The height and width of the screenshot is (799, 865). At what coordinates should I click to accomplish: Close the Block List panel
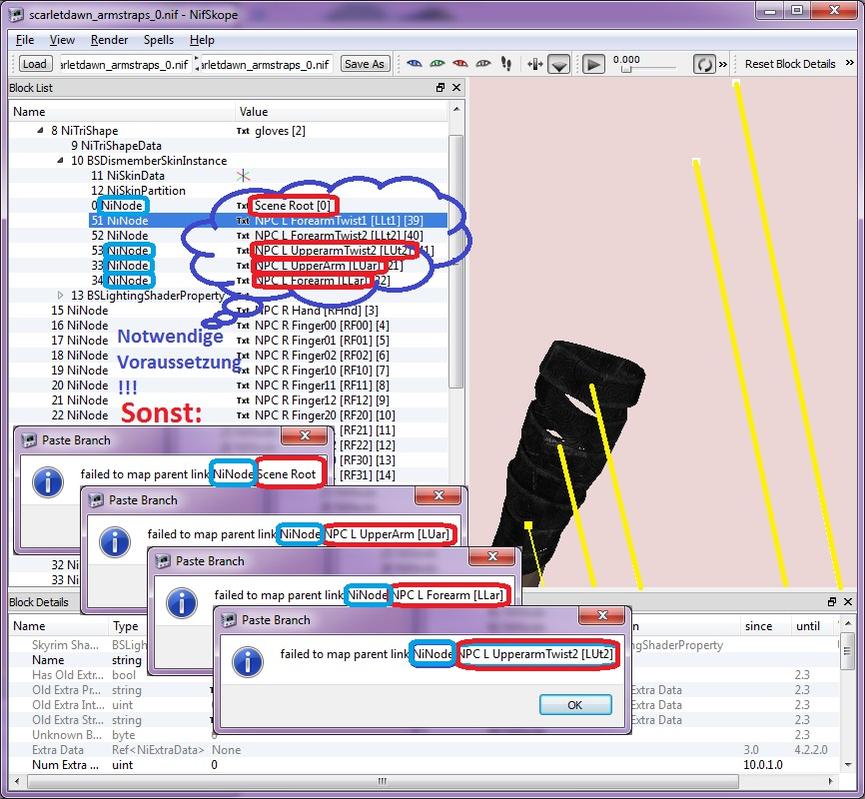point(456,88)
